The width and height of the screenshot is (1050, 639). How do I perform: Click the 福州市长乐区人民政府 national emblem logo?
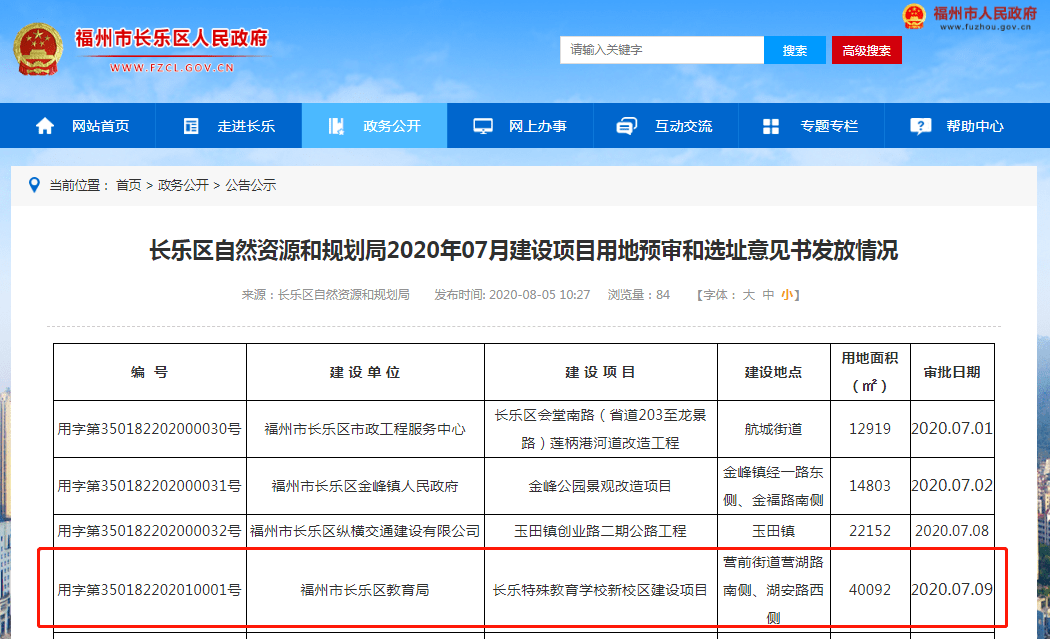pyautogui.click(x=38, y=49)
